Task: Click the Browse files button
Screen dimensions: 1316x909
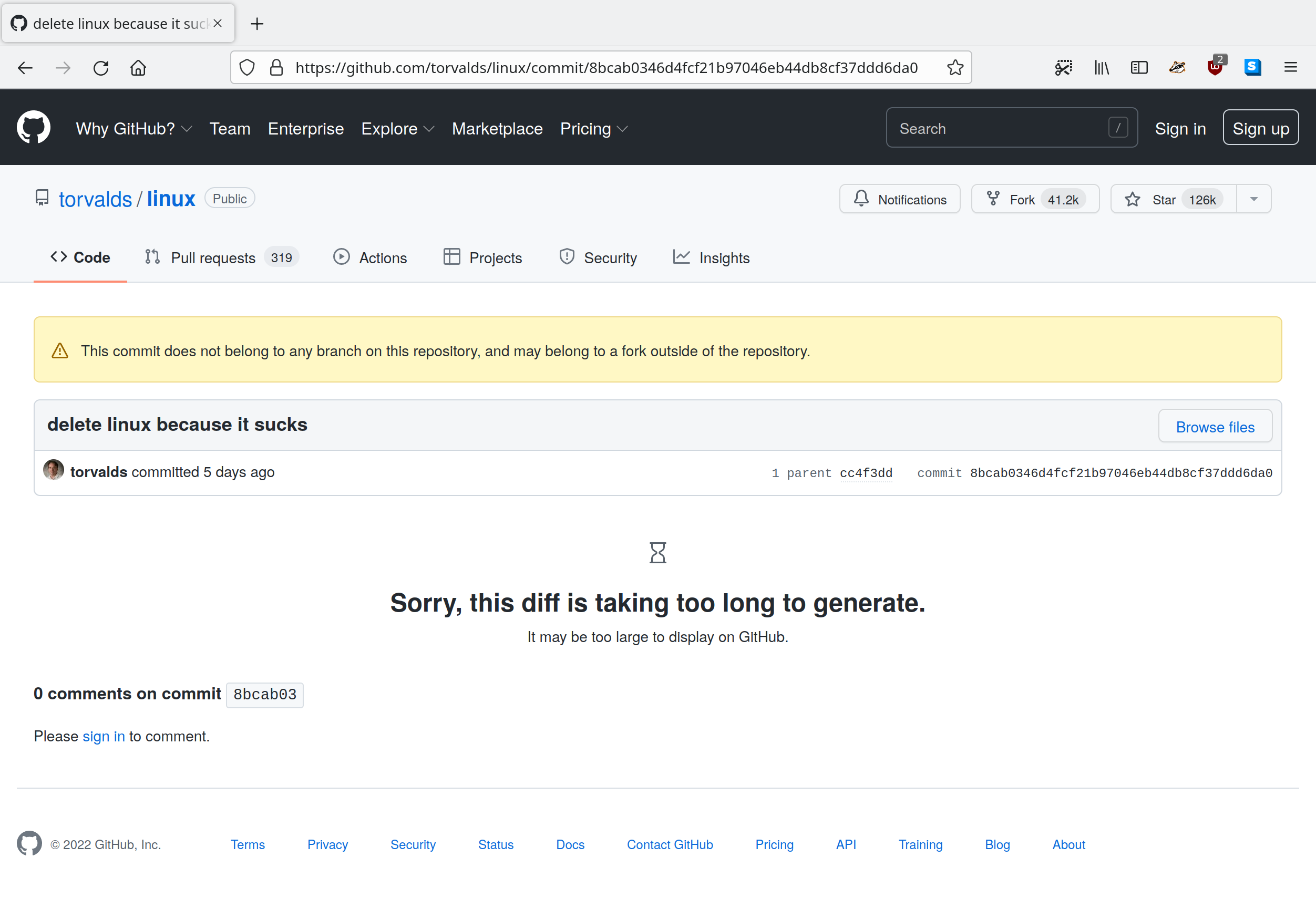Action: (x=1215, y=426)
